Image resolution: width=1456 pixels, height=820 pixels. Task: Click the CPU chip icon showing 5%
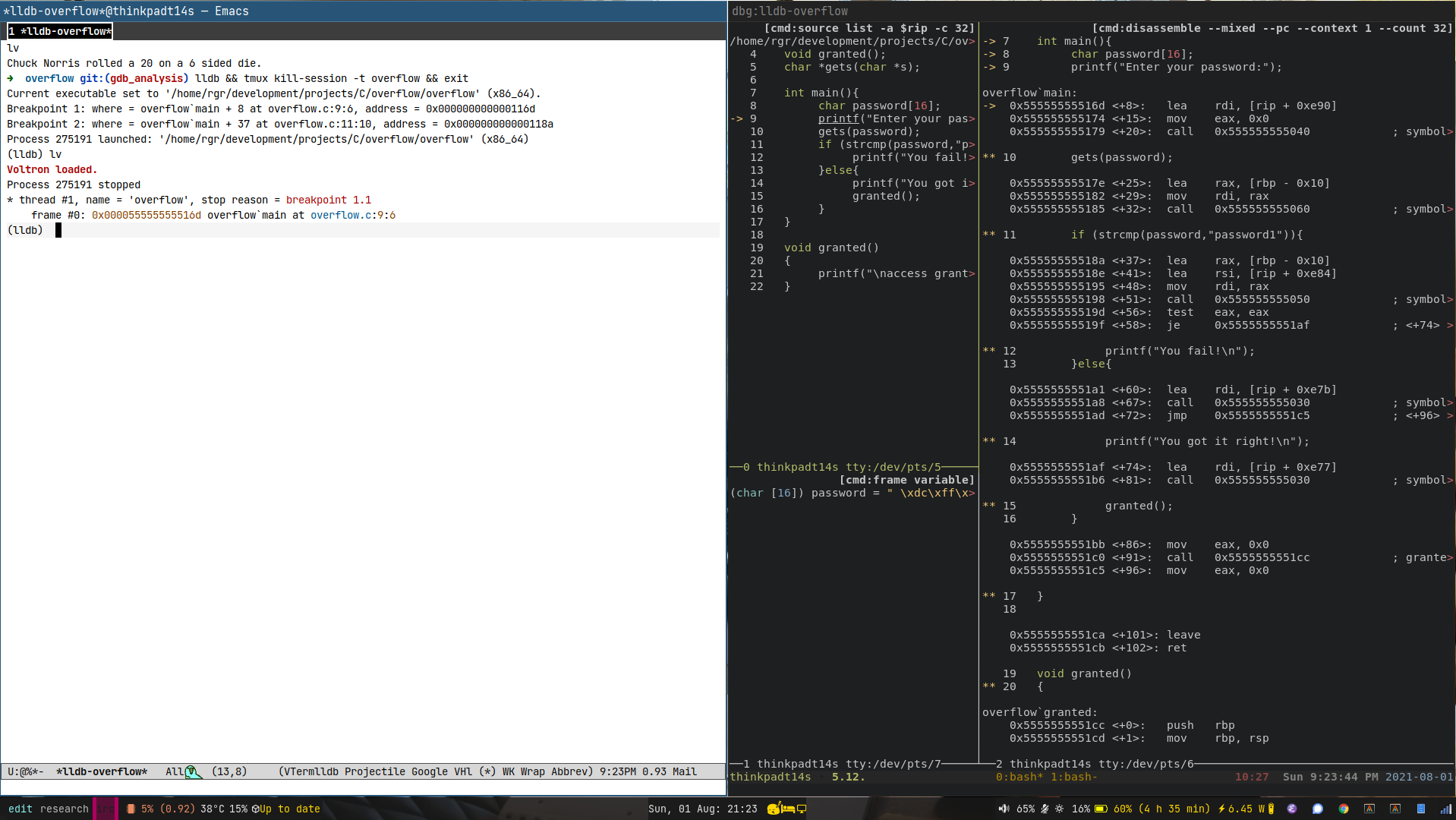131,809
